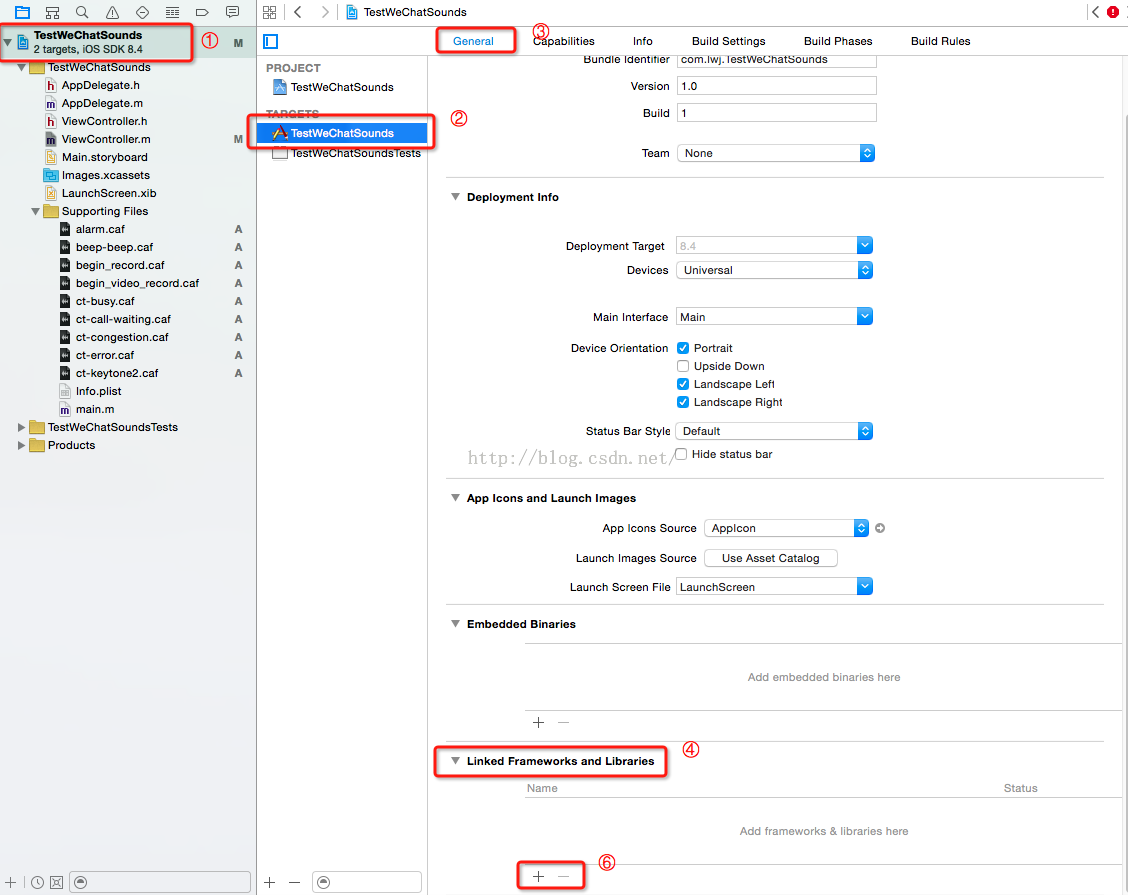
Task: Toggle the Portrait orientation checkbox
Action: pyautogui.click(x=683, y=348)
